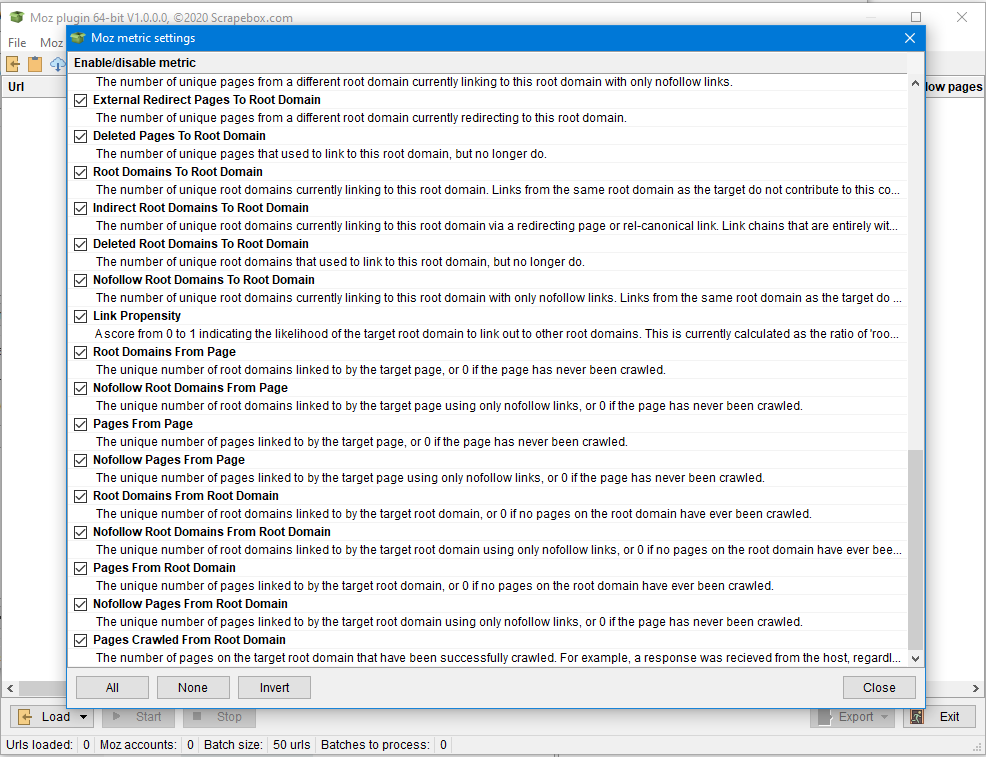Toggle Deleted Pages To Root Domain checkbox
986x757 pixels.
coord(80,136)
